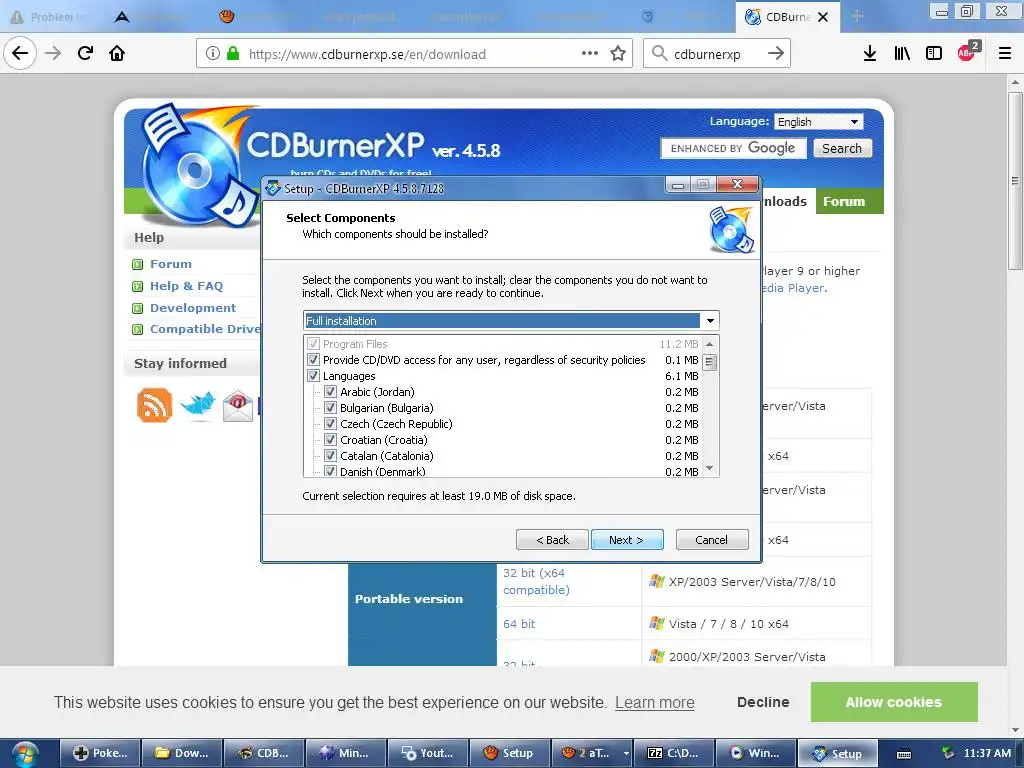The width and height of the screenshot is (1024, 768).
Task: Show site info icon in address bar
Action: pyautogui.click(x=212, y=54)
